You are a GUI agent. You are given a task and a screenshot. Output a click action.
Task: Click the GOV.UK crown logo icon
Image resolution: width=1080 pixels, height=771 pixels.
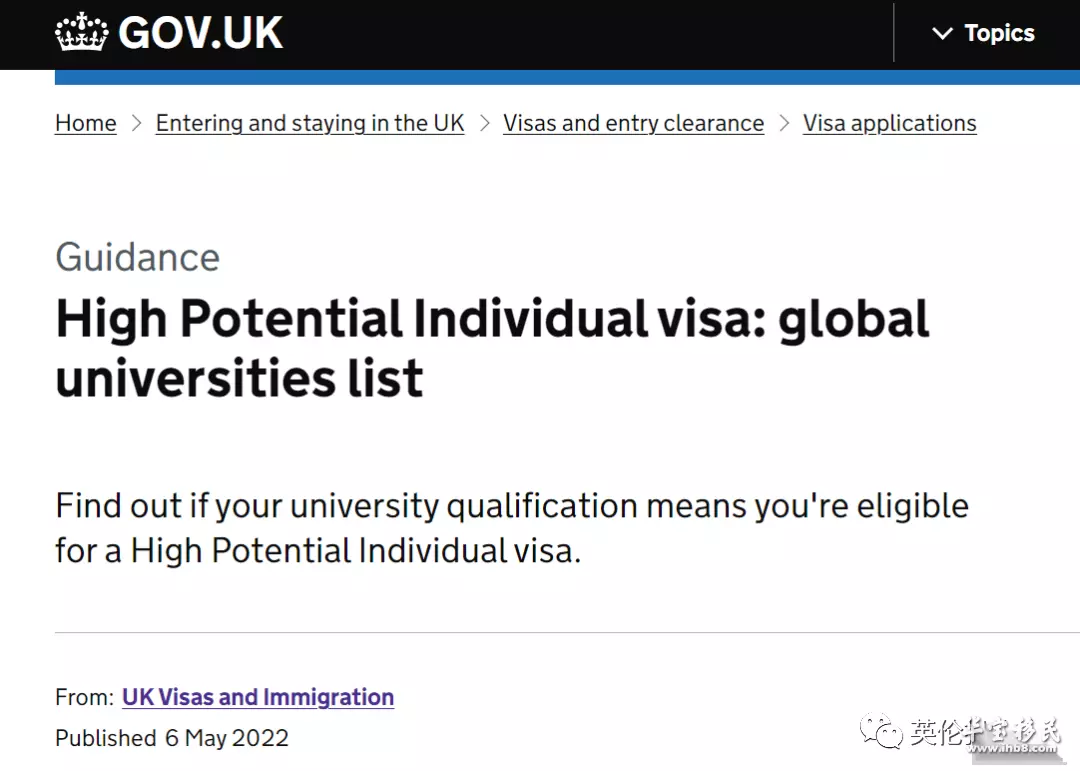pos(82,33)
